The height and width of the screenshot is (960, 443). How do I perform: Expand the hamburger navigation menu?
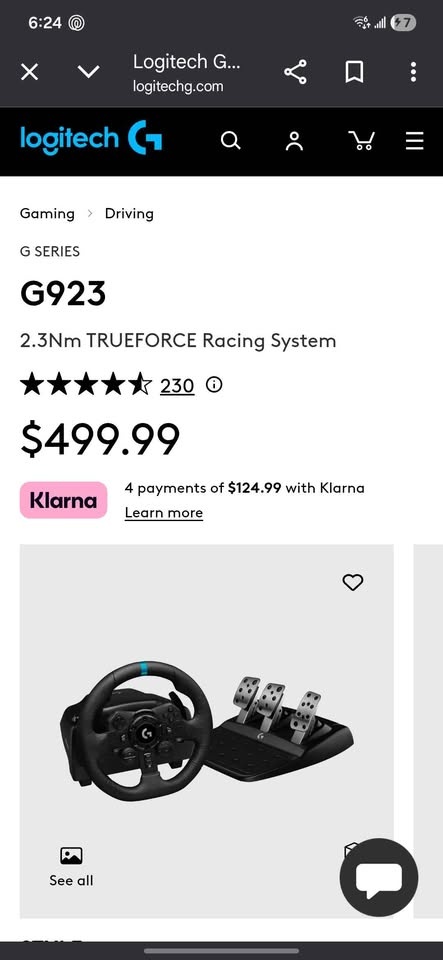pos(414,141)
